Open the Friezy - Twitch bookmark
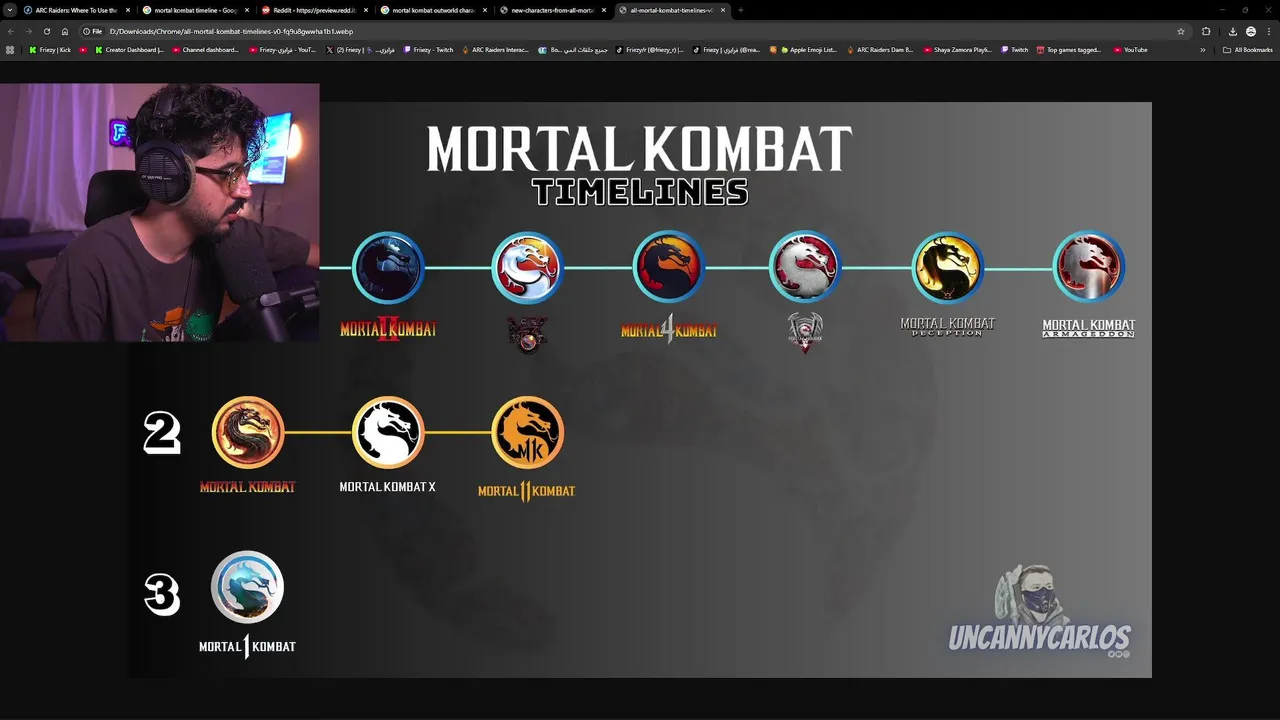Image resolution: width=1280 pixels, height=720 pixels. (428, 50)
